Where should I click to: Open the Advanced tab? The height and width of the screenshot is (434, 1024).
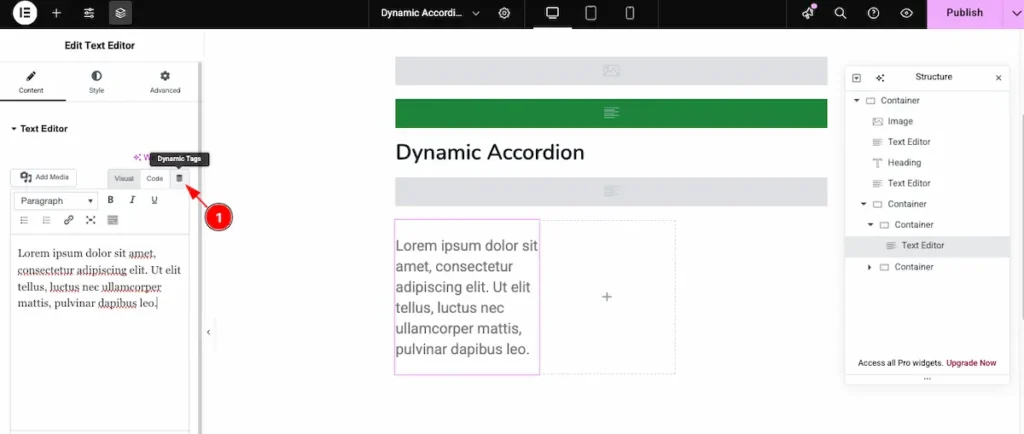pos(165,82)
